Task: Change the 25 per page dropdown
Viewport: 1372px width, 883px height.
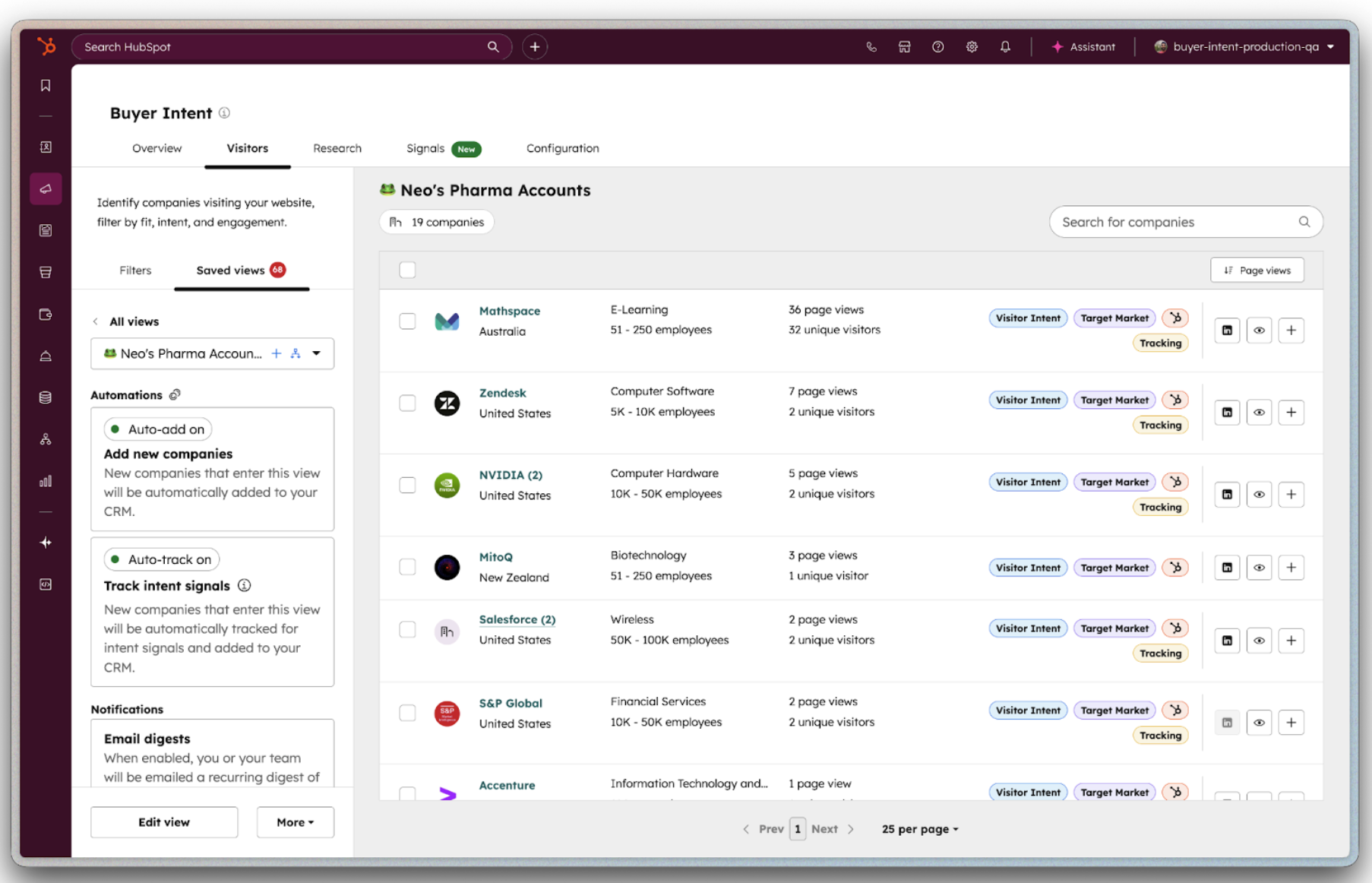Action: pyautogui.click(x=919, y=829)
